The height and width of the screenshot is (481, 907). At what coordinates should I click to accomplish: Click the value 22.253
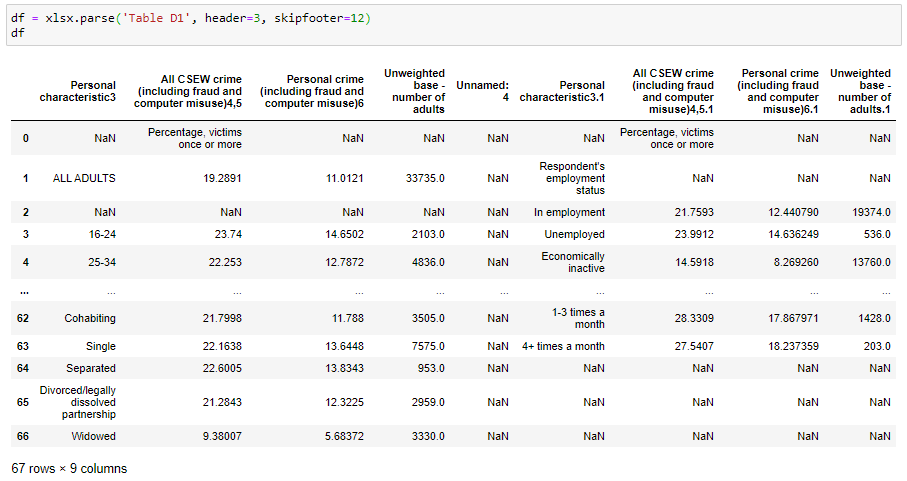[x=225, y=262]
